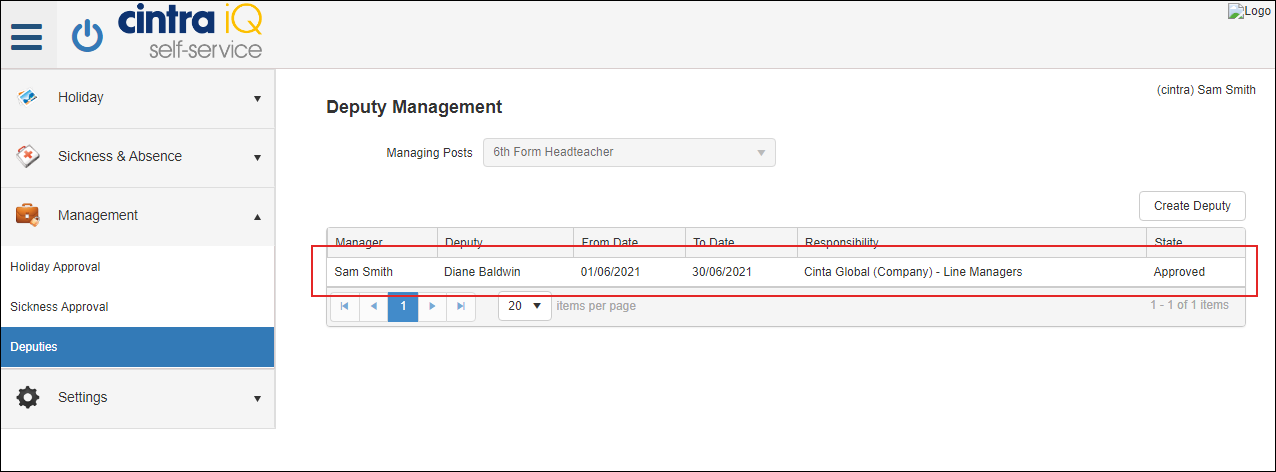Viewport: 1276px width, 472px height.
Task: Go to next page arrow
Action: coord(432,306)
